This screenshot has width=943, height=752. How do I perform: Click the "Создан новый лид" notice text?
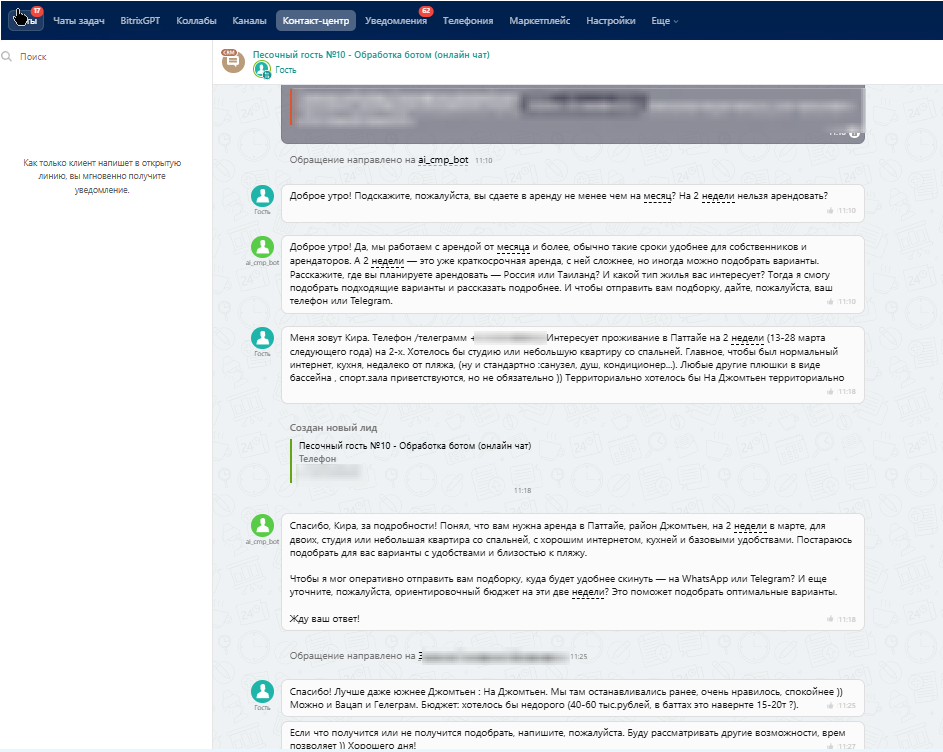tap(333, 428)
